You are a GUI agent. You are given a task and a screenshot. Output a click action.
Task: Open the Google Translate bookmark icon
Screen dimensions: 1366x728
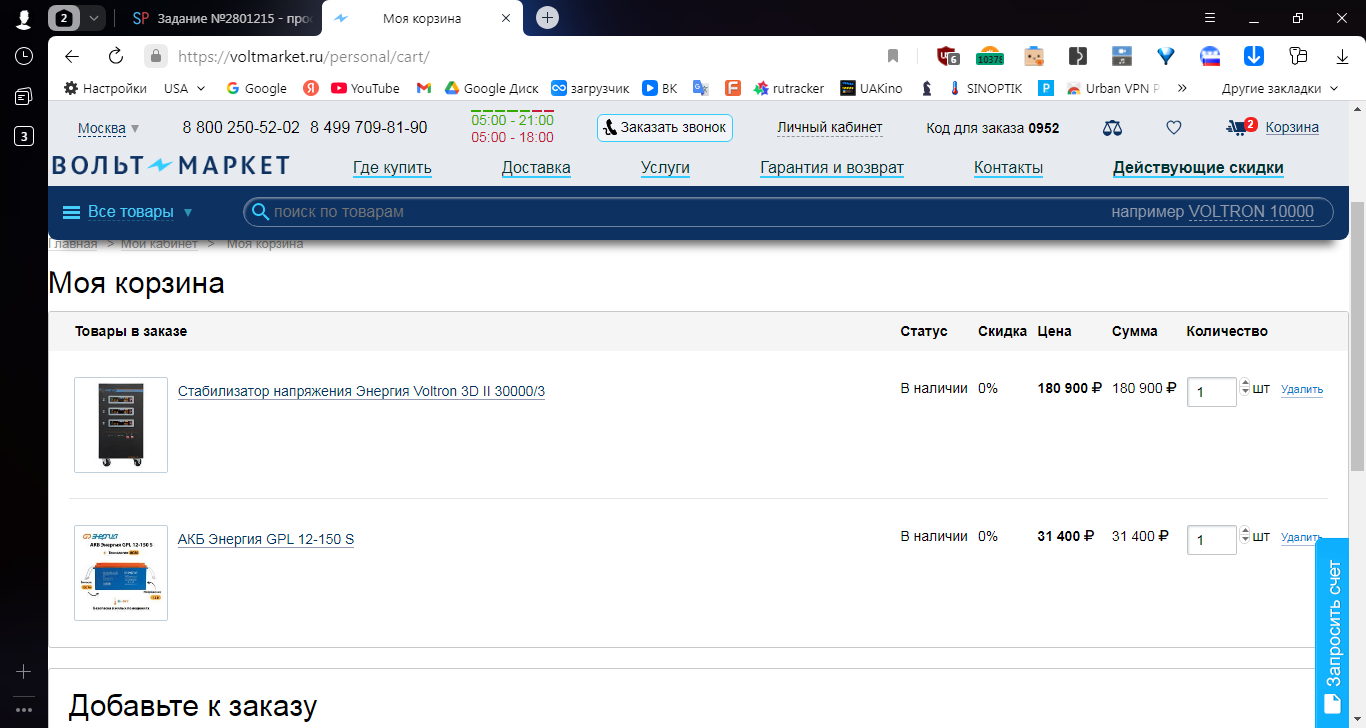click(x=701, y=88)
